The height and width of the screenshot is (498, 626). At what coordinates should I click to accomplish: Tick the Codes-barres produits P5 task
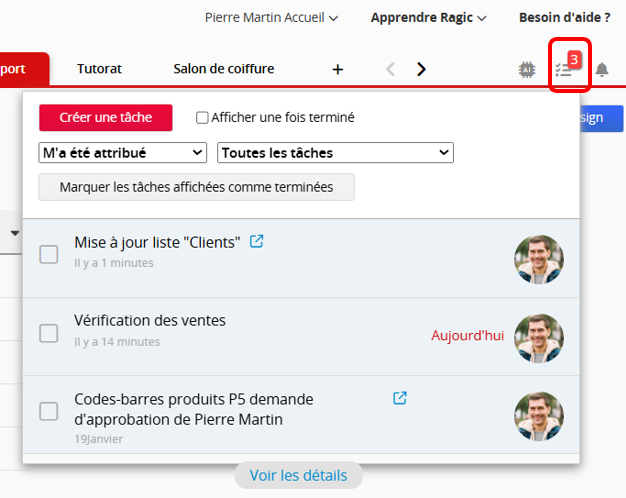pyautogui.click(x=49, y=411)
